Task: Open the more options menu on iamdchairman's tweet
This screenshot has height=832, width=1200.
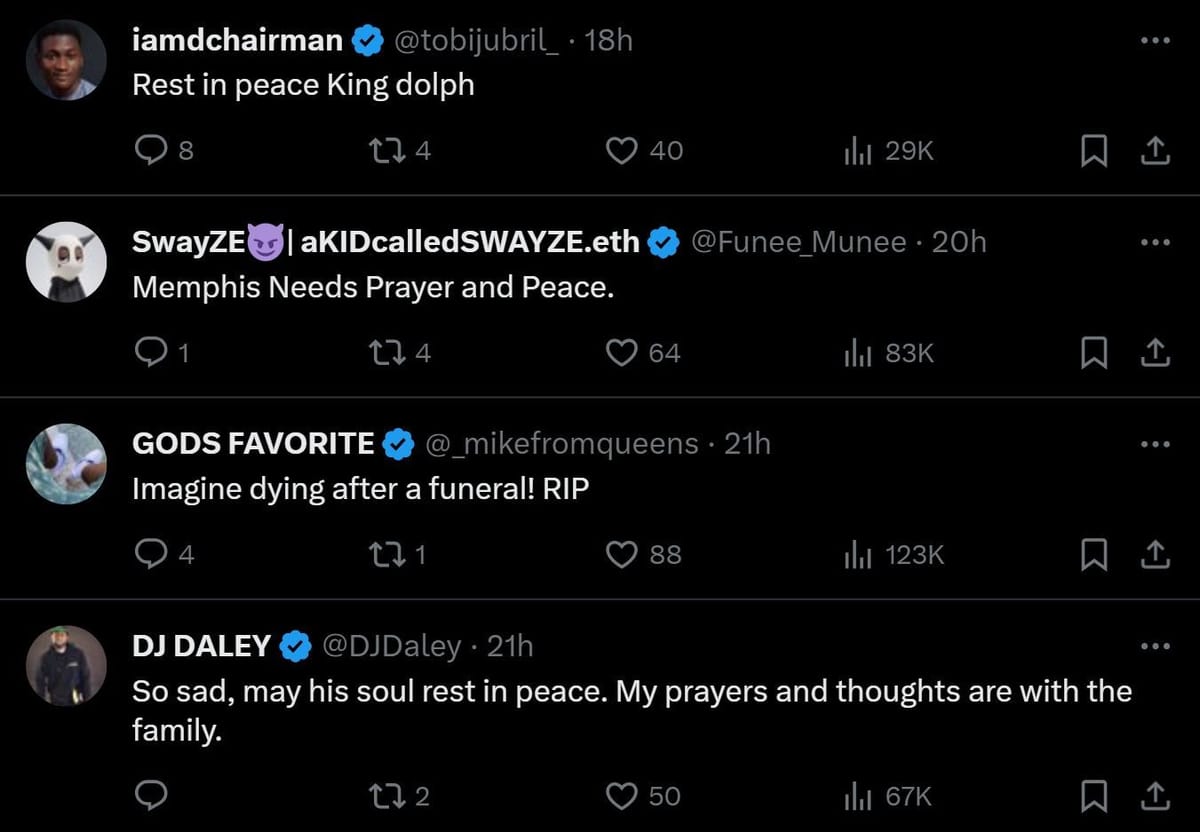Action: pyautogui.click(x=1156, y=40)
